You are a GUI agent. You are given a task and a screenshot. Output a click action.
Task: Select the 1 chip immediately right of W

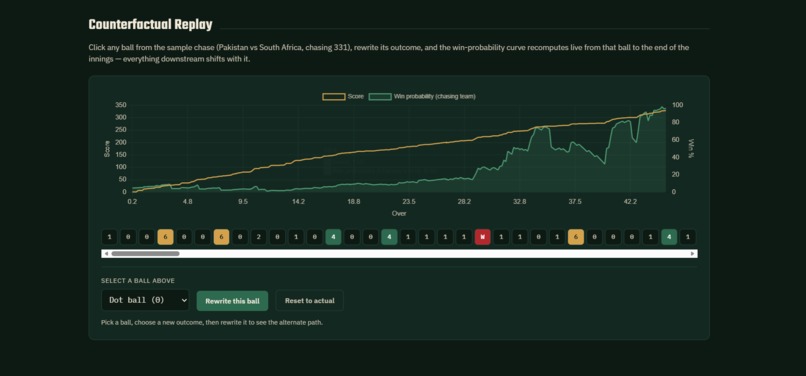pos(501,237)
